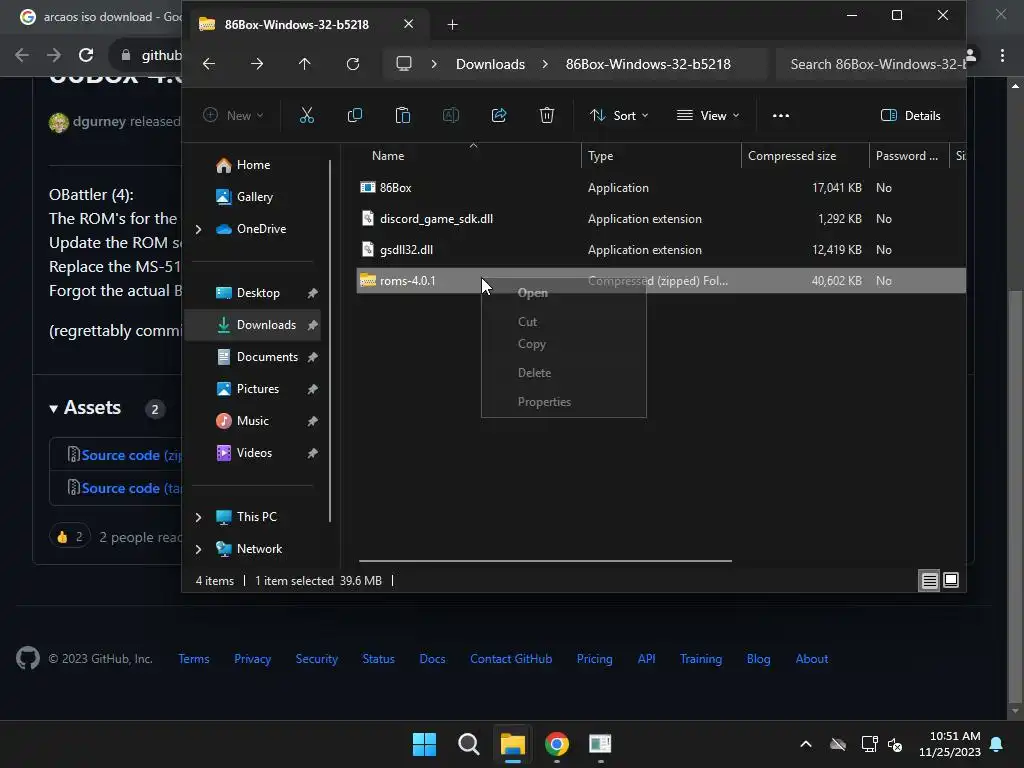Viewport: 1024px width, 768px height.
Task: Click chevron after Downloads in address bar
Action: coord(545,64)
